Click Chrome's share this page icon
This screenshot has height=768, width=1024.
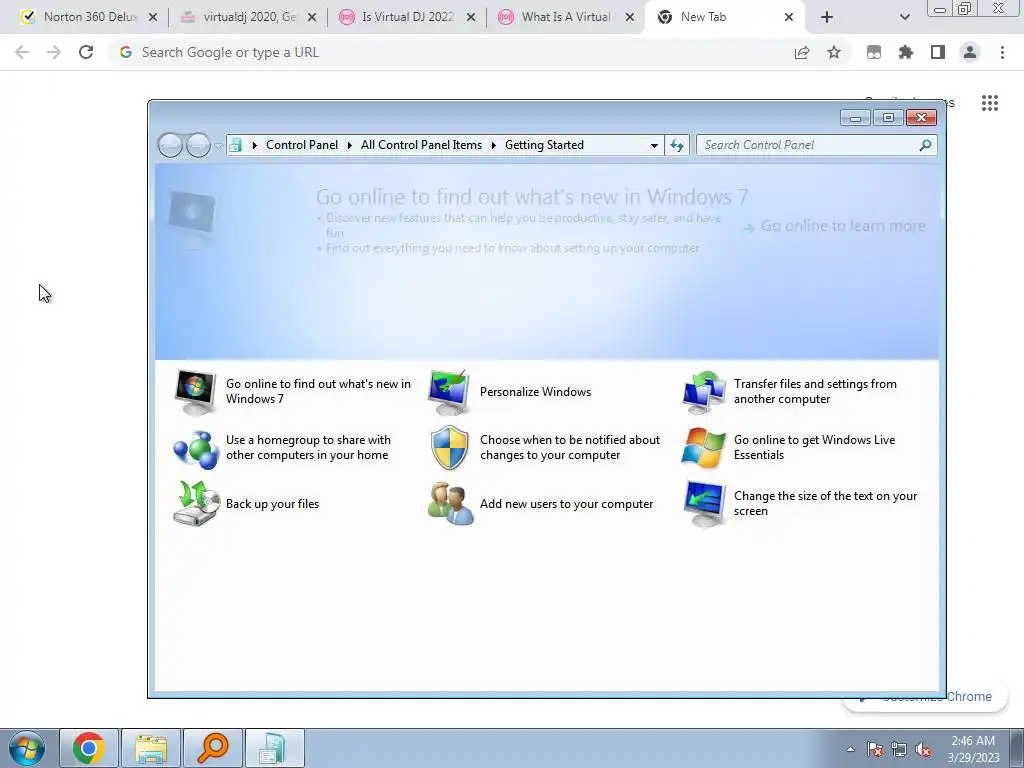[x=802, y=52]
